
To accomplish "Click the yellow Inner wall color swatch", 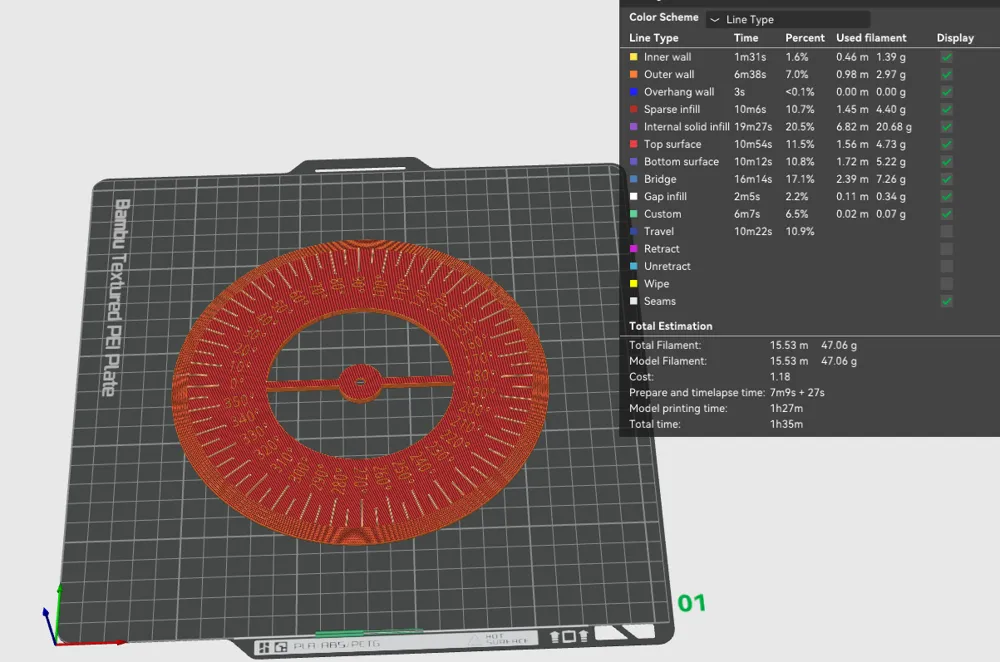I will 633,57.
